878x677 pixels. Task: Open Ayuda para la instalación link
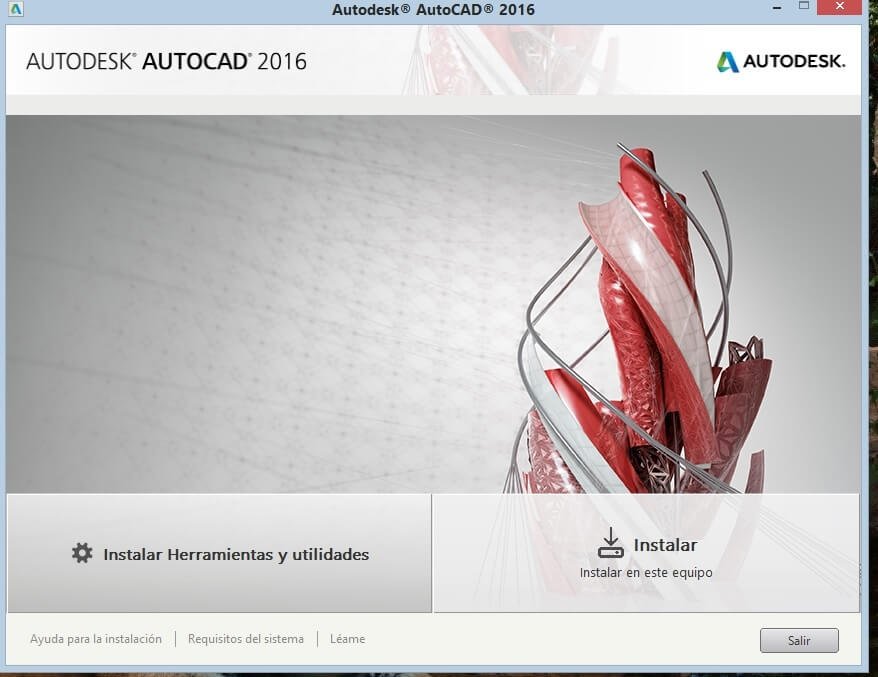96,639
